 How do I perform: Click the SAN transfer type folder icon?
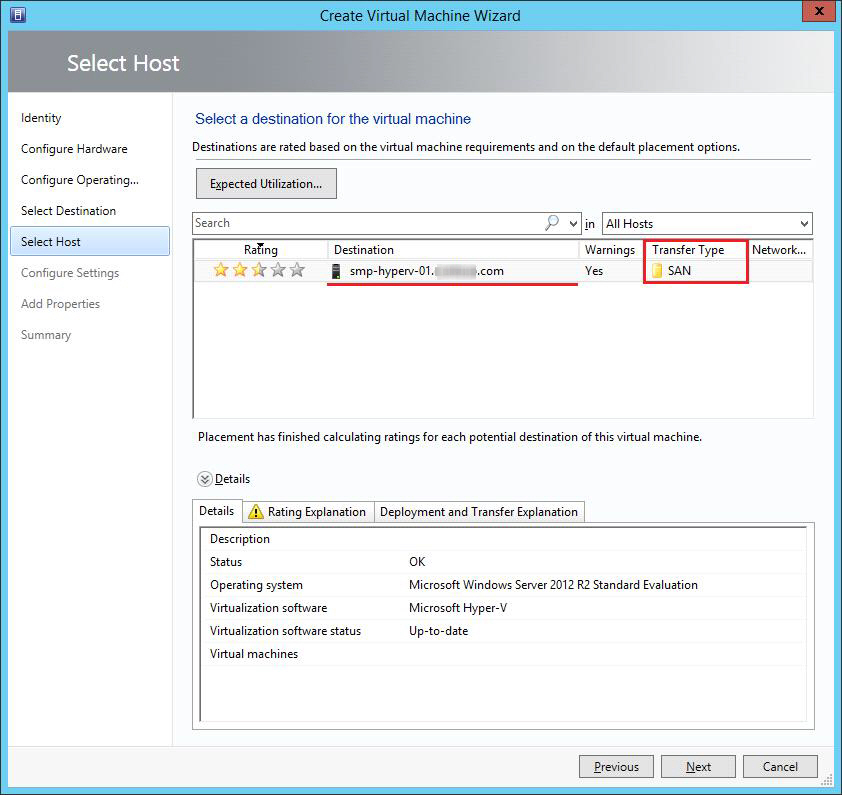click(657, 271)
